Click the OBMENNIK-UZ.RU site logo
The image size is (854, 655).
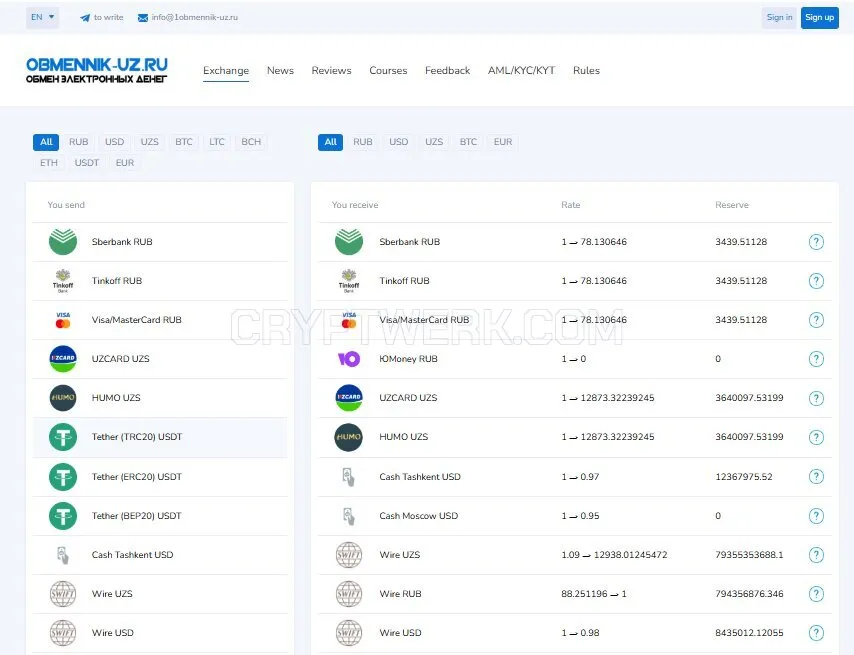[97, 70]
